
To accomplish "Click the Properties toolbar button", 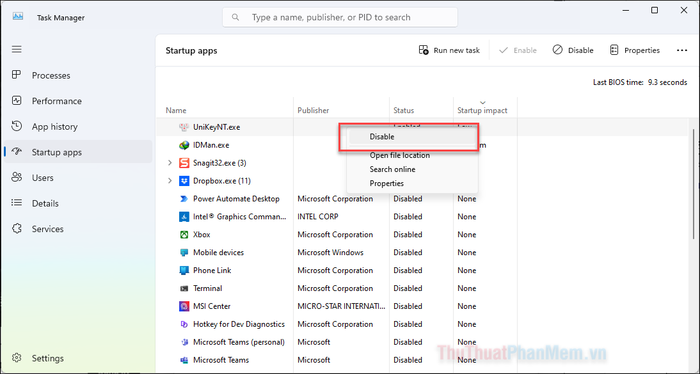I will (634, 50).
